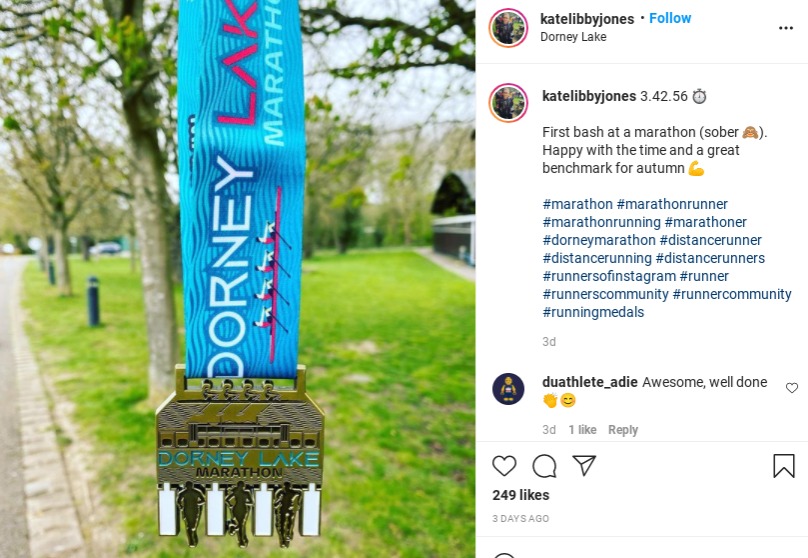The width and height of the screenshot is (808, 558).
Task: Open the three-dot more options menu
Action: [x=785, y=28]
